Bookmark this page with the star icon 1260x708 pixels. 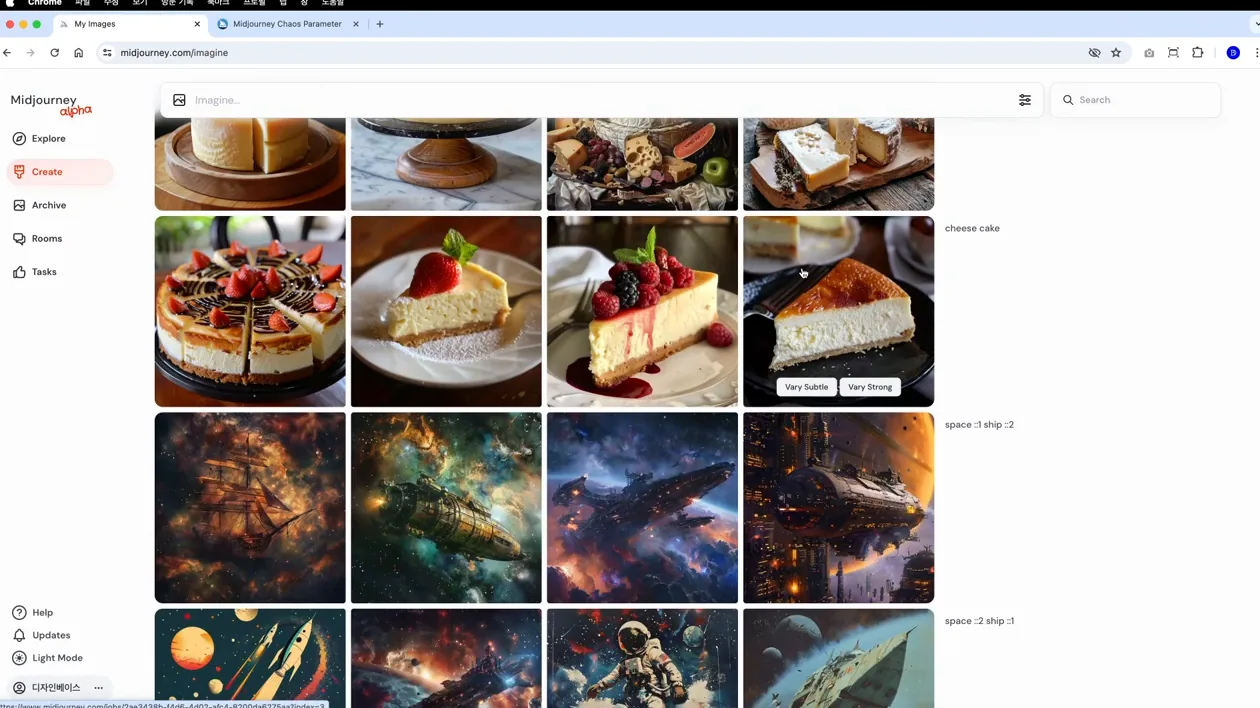1116,53
